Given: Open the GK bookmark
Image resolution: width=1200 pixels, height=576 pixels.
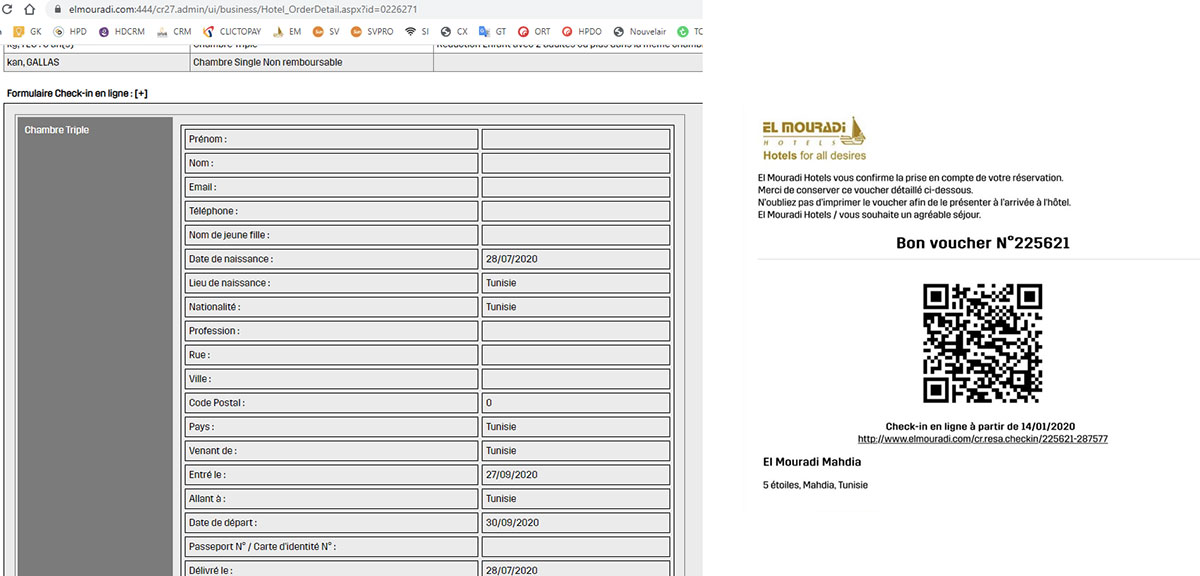Looking at the screenshot, I should 27,32.
